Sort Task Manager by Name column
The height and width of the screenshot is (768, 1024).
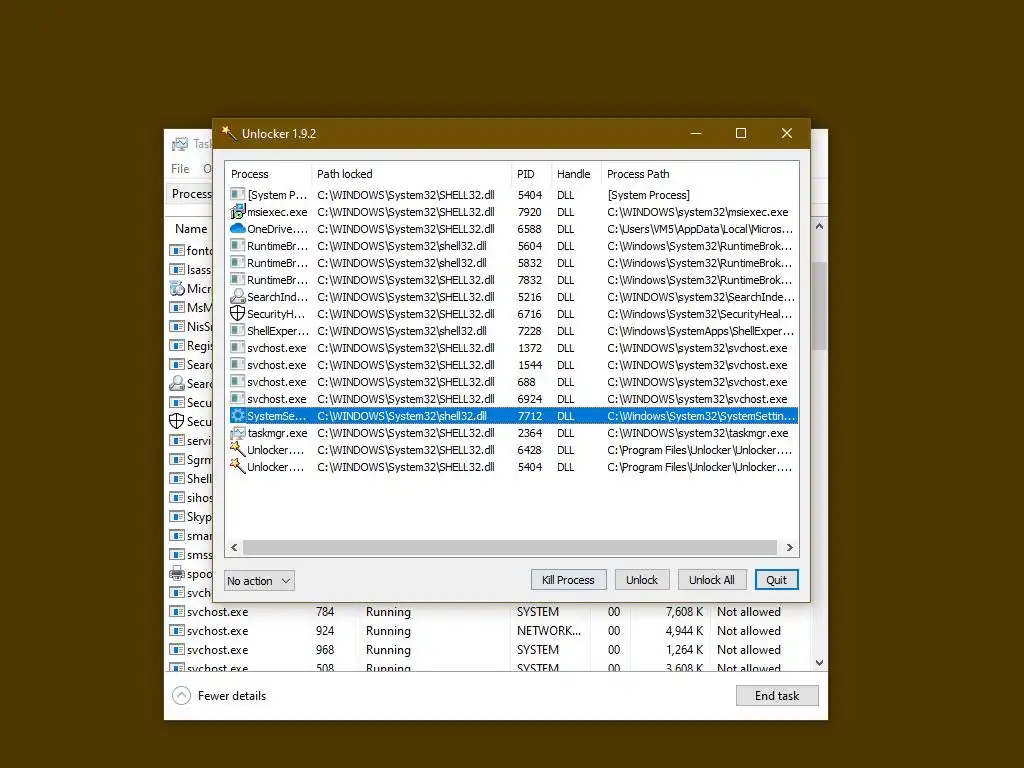click(191, 229)
